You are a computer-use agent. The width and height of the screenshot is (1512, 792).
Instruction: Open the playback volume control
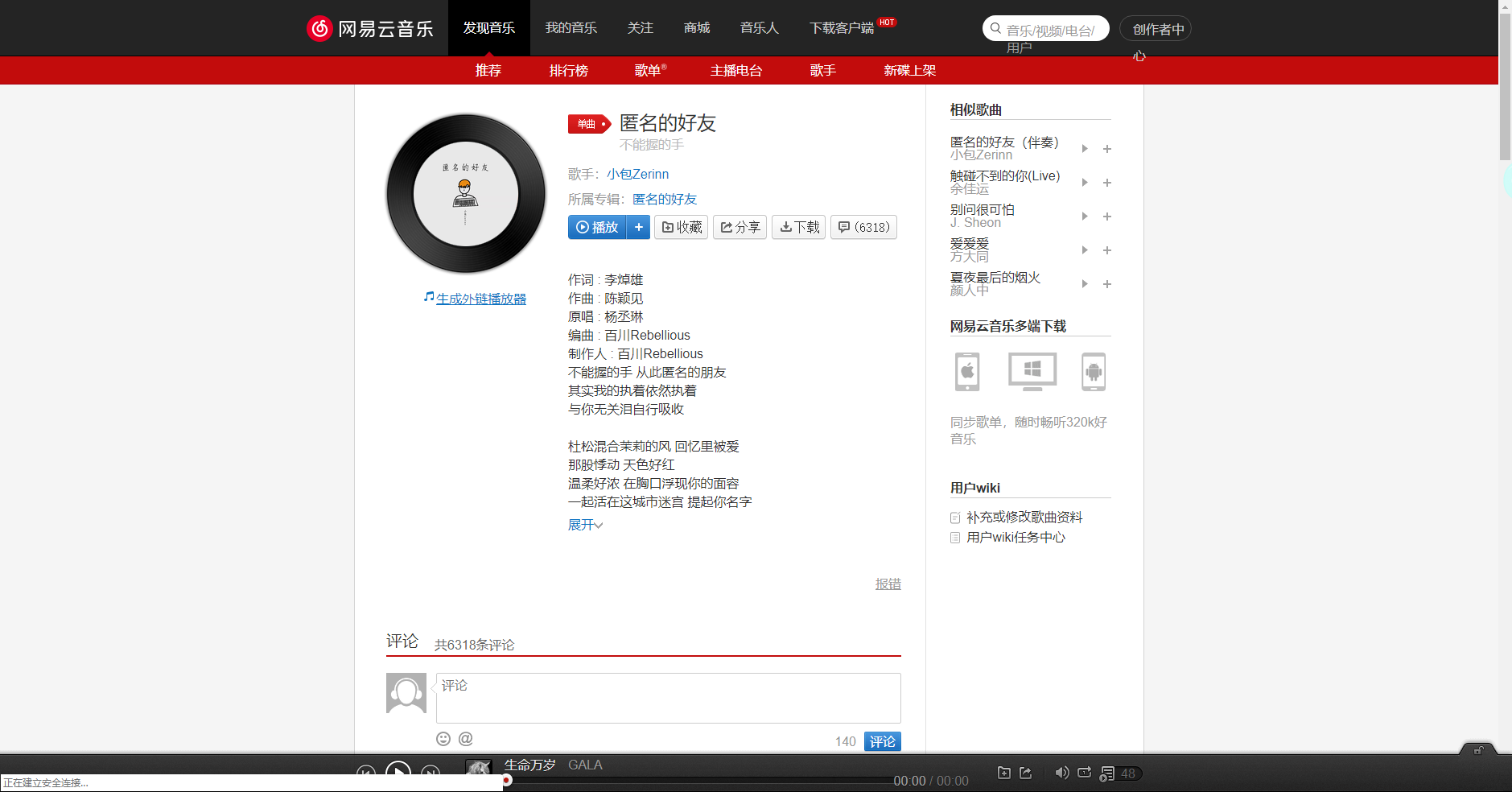point(1061,772)
